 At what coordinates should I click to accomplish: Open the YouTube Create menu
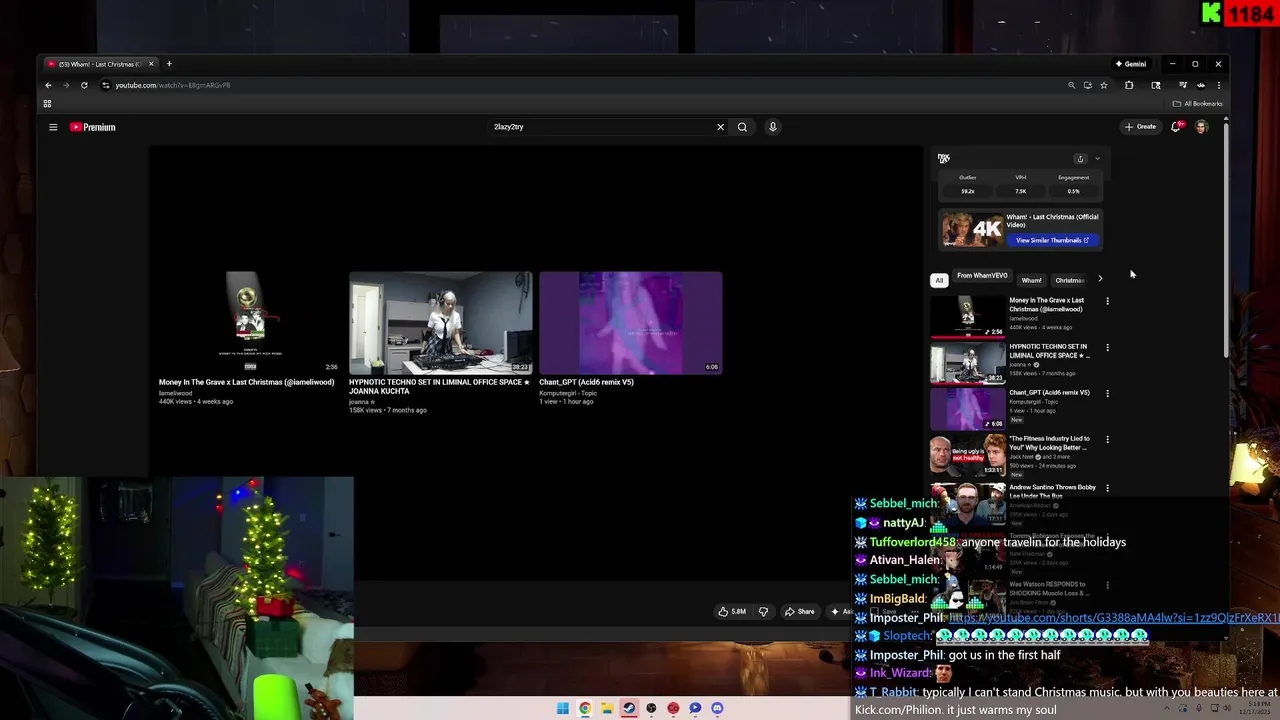(1140, 127)
